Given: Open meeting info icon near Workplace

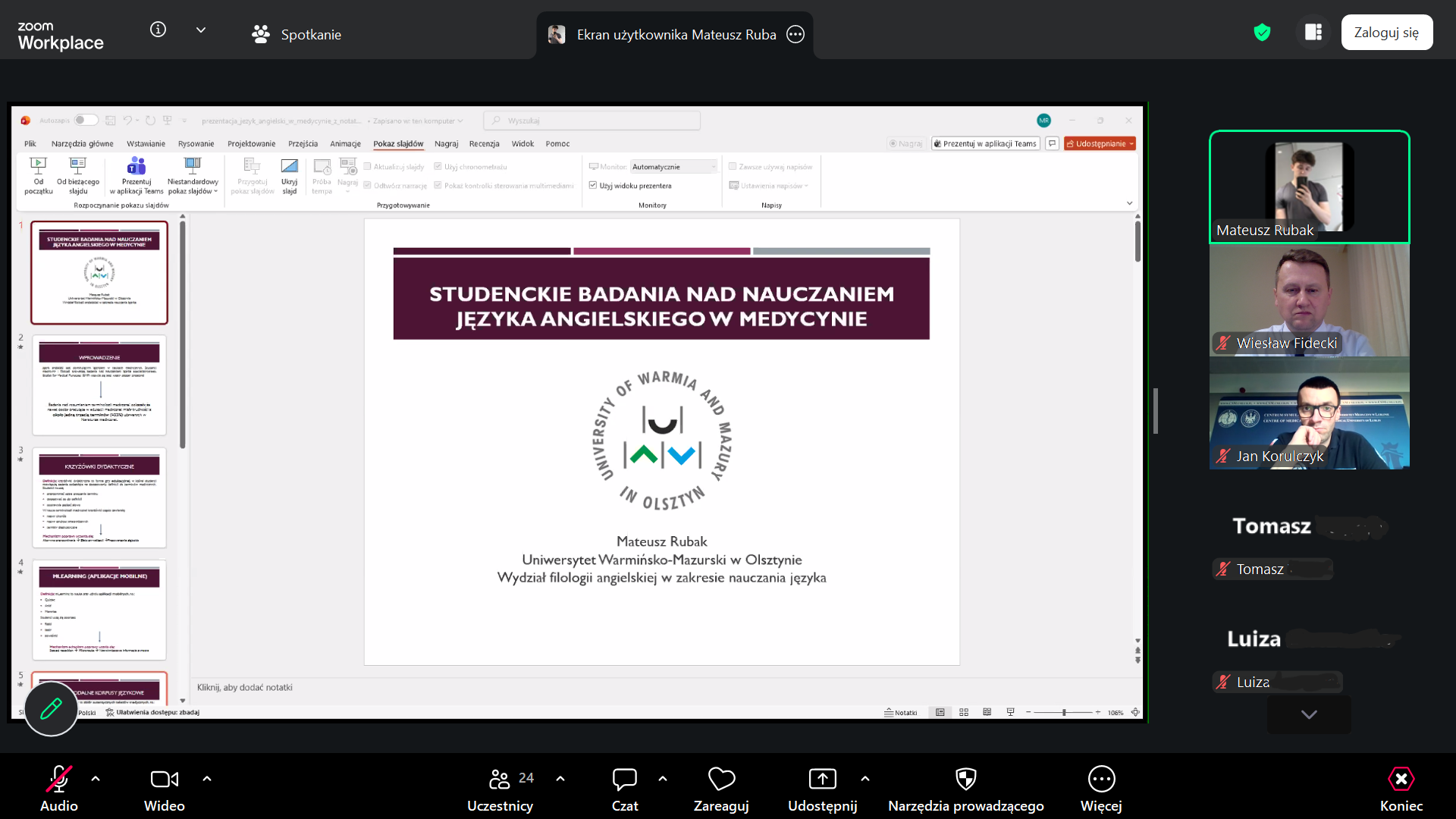Looking at the screenshot, I should pyautogui.click(x=158, y=30).
